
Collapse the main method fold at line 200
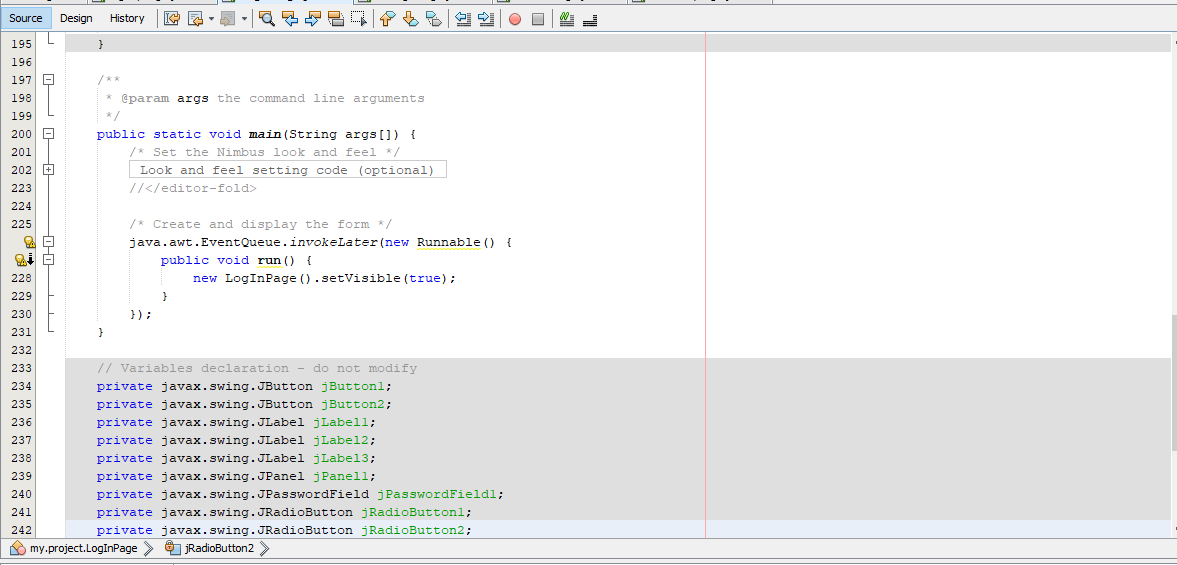coord(49,134)
